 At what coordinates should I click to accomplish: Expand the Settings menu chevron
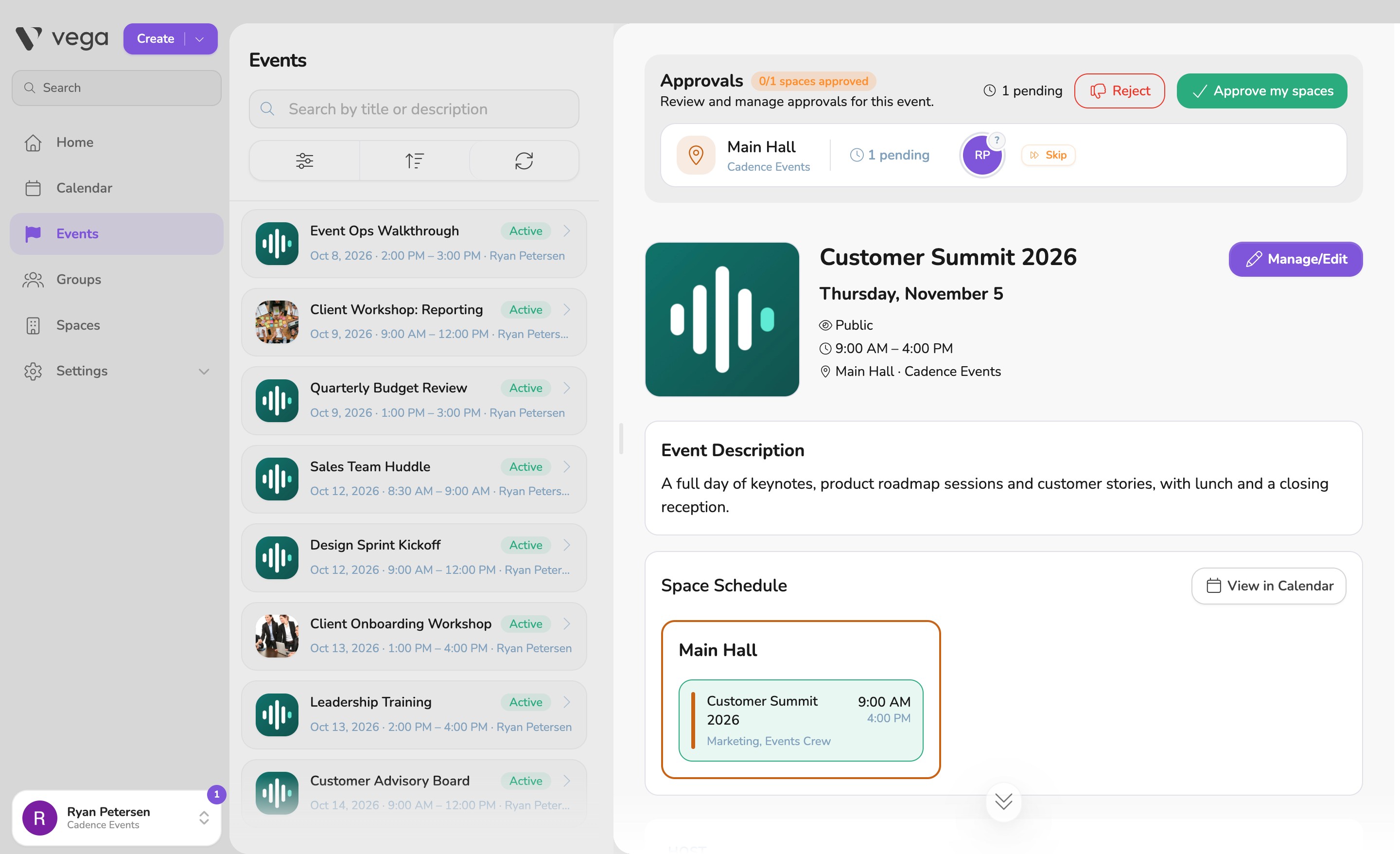(204, 371)
